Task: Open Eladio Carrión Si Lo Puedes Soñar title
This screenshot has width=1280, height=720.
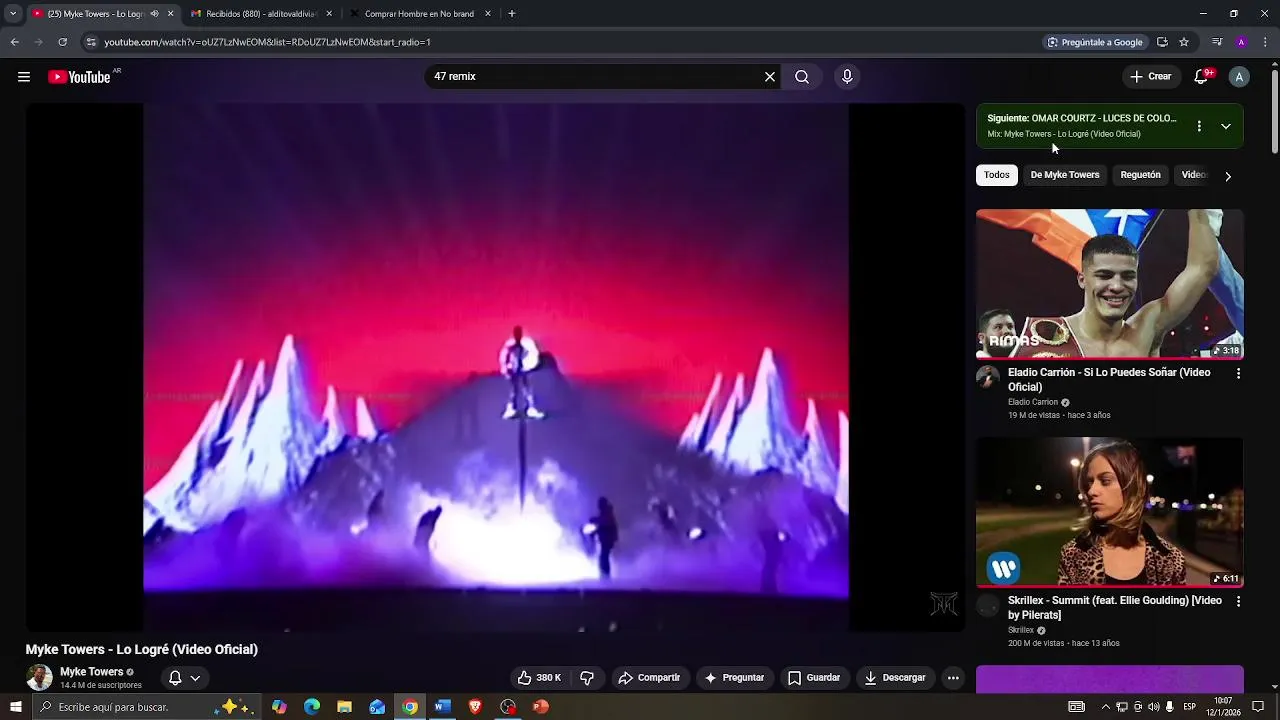Action: tap(1109, 380)
